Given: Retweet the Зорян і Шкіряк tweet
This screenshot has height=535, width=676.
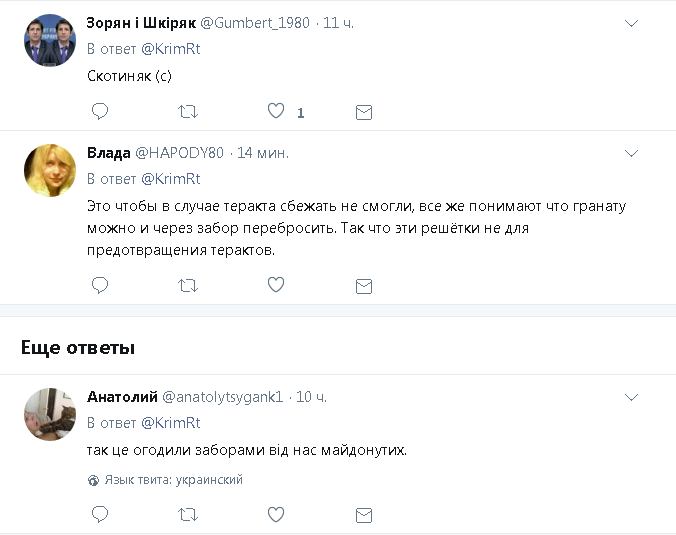Looking at the screenshot, I should 187,111.
